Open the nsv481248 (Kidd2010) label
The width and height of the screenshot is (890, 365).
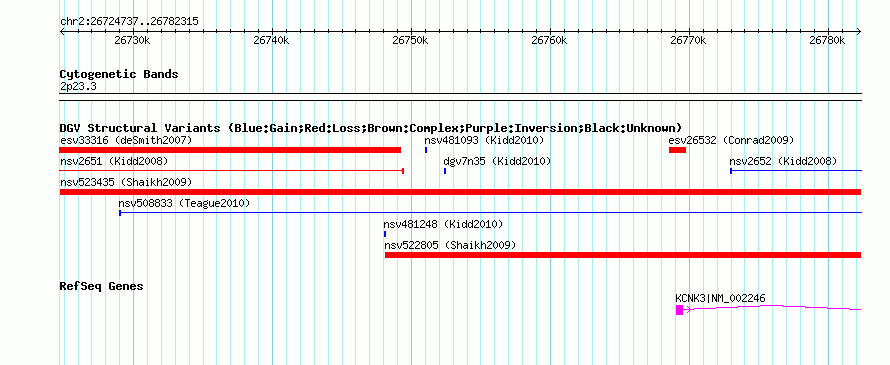443,224
